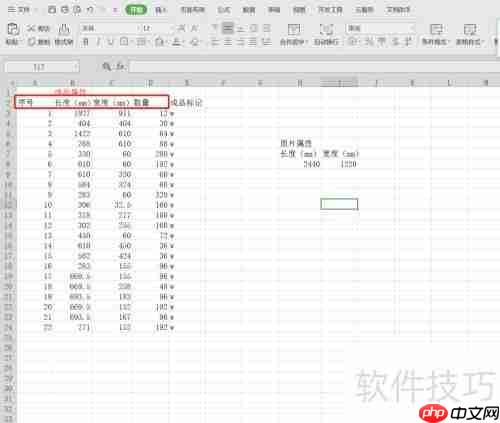Click the Paste clipboard icon

pyautogui.click(x=13, y=29)
